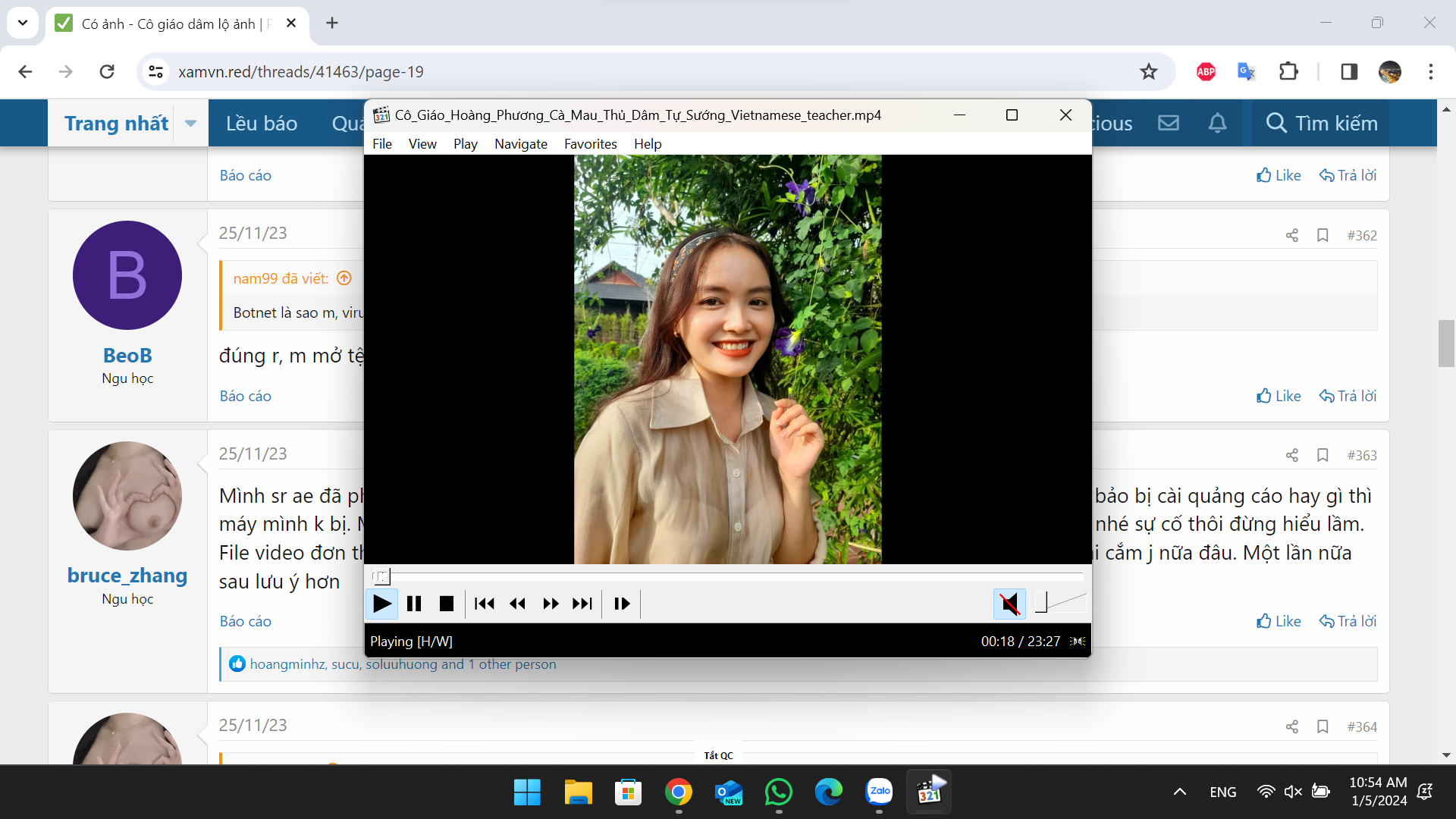This screenshot has width=1456, height=819.
Task: Bookmark this page with the star icon
Action: 1149,71
